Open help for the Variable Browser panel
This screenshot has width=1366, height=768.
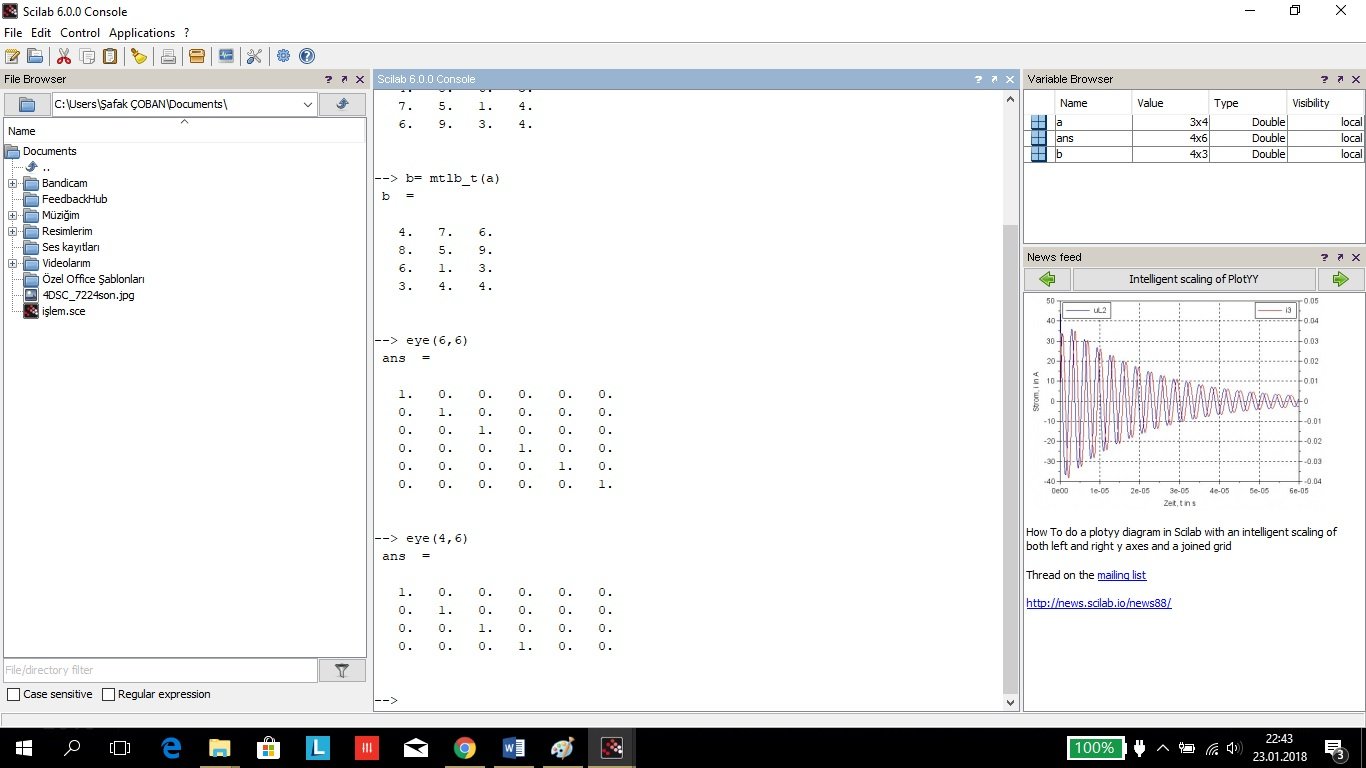point(1324,79)
